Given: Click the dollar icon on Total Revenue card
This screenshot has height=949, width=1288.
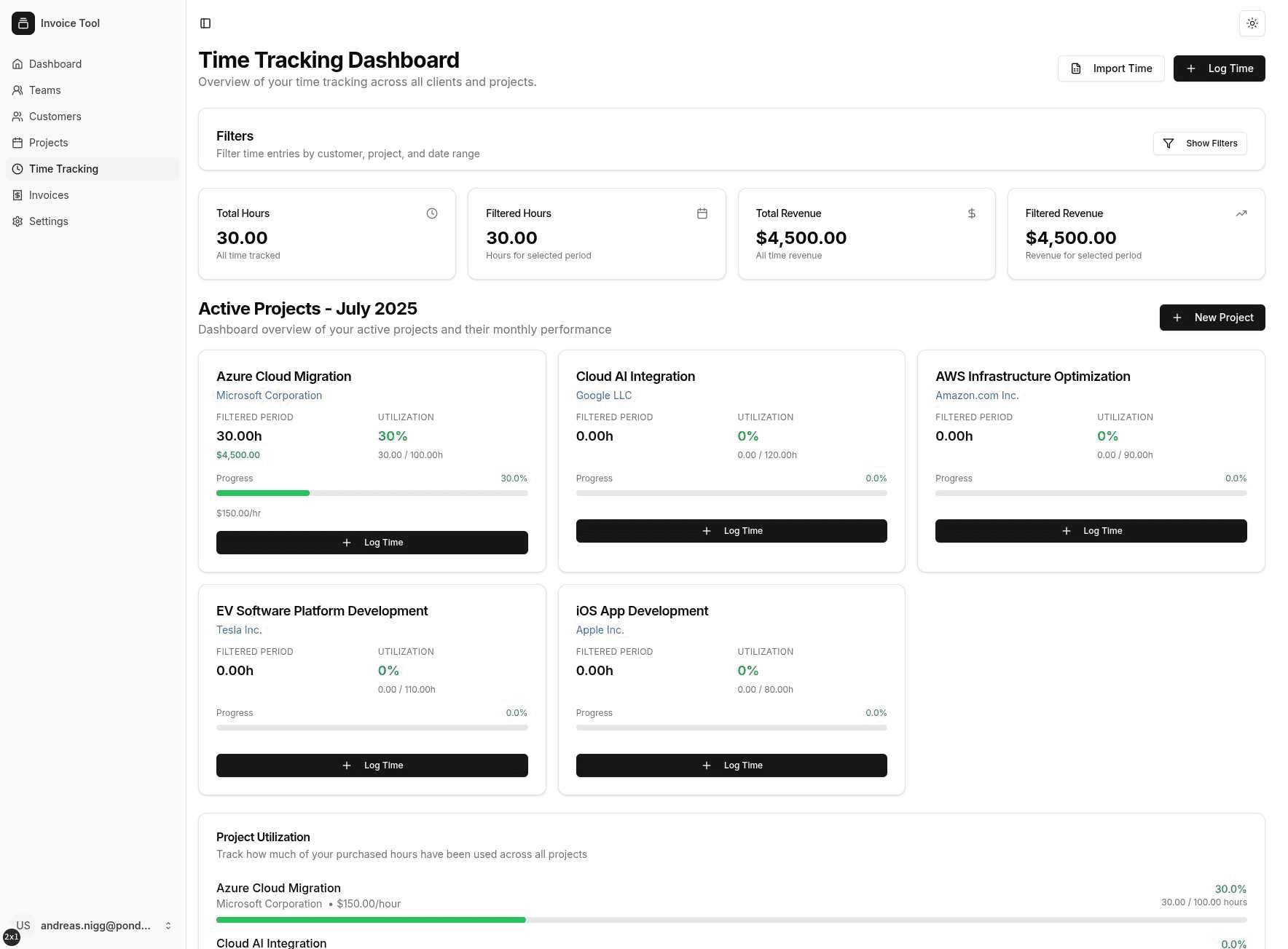Looking at the screenshot, I should [x=971, y=213].
